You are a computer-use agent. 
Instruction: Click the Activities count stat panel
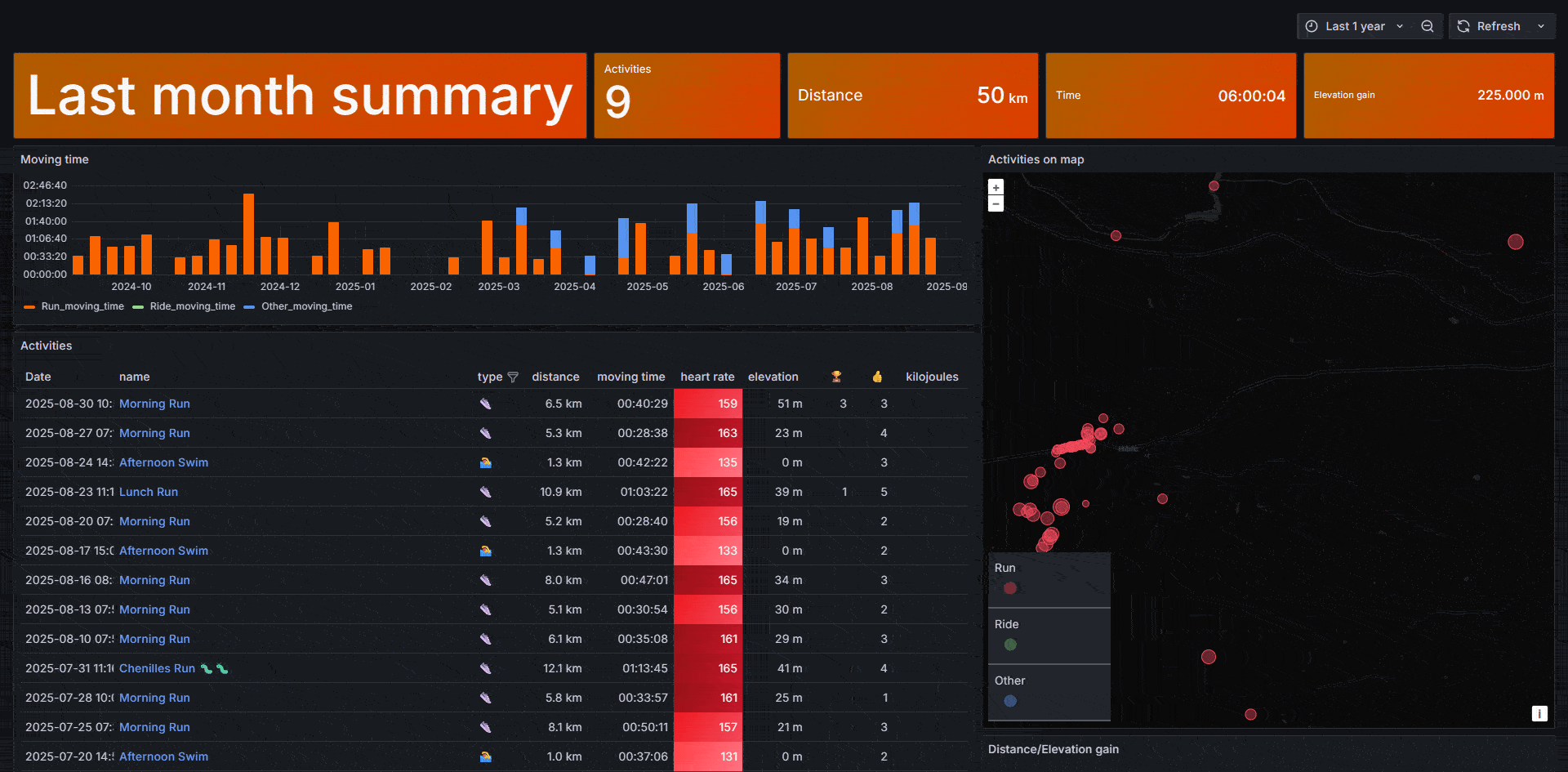click(687, 96)
